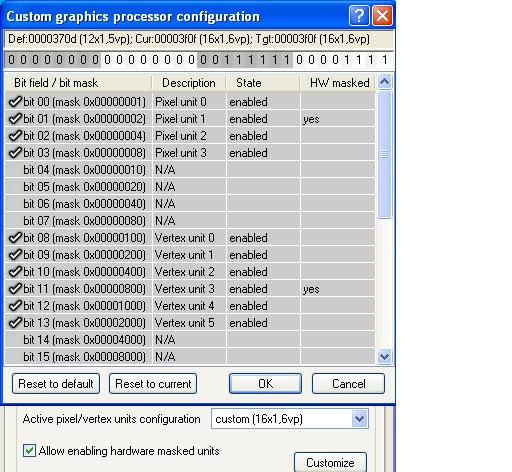Click the help question mark button
The image size is (512, 472).
point(359,15)
